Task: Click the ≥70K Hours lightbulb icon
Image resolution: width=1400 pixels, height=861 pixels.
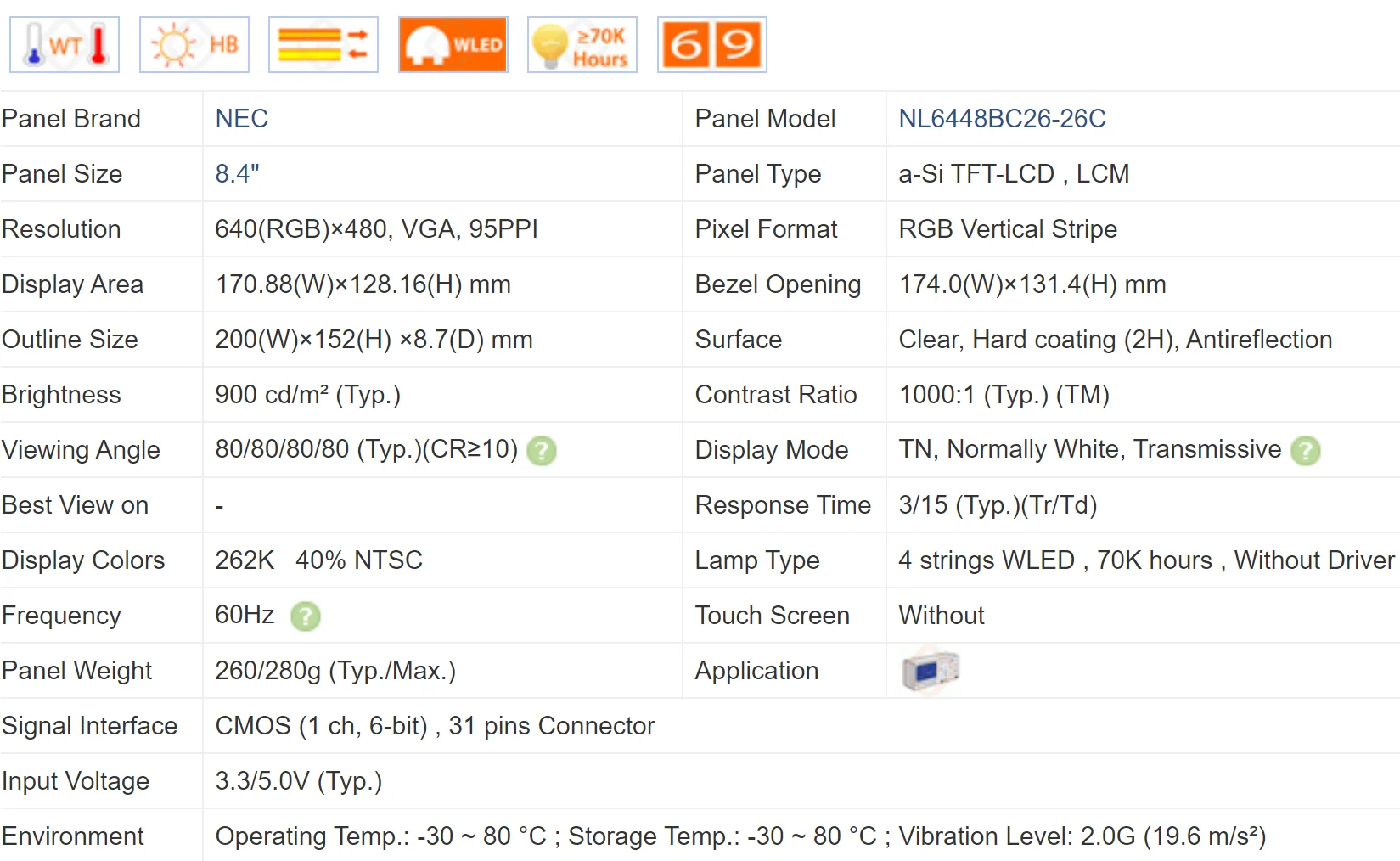Action: 582,45
